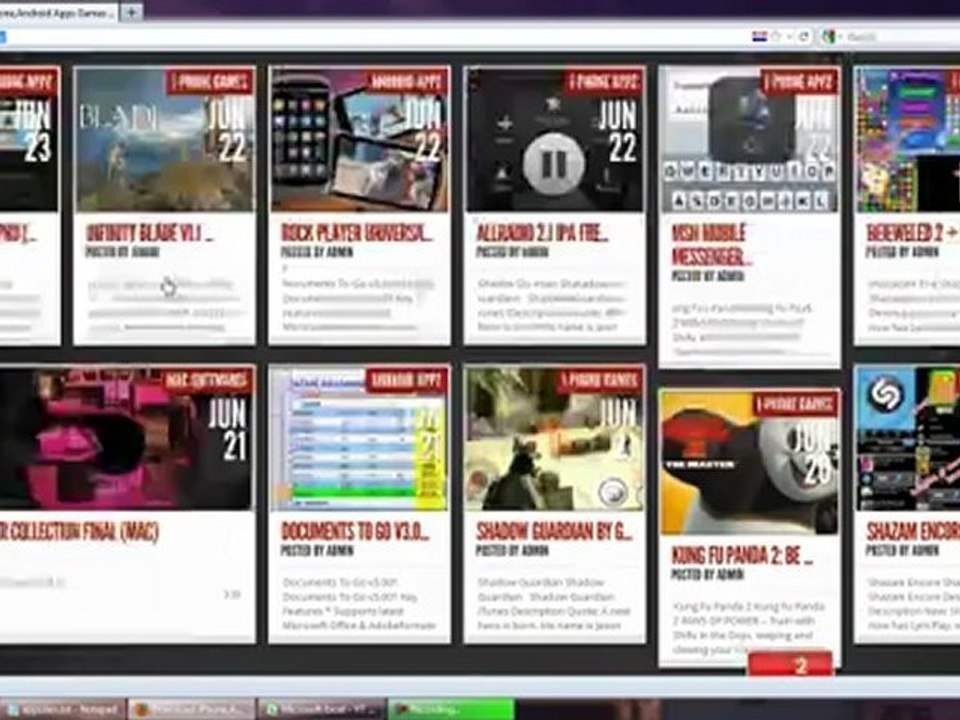Click Android Apps tag on Rock Player card
The width and height of the screenshot is (960, 720).
coord(405,81)
